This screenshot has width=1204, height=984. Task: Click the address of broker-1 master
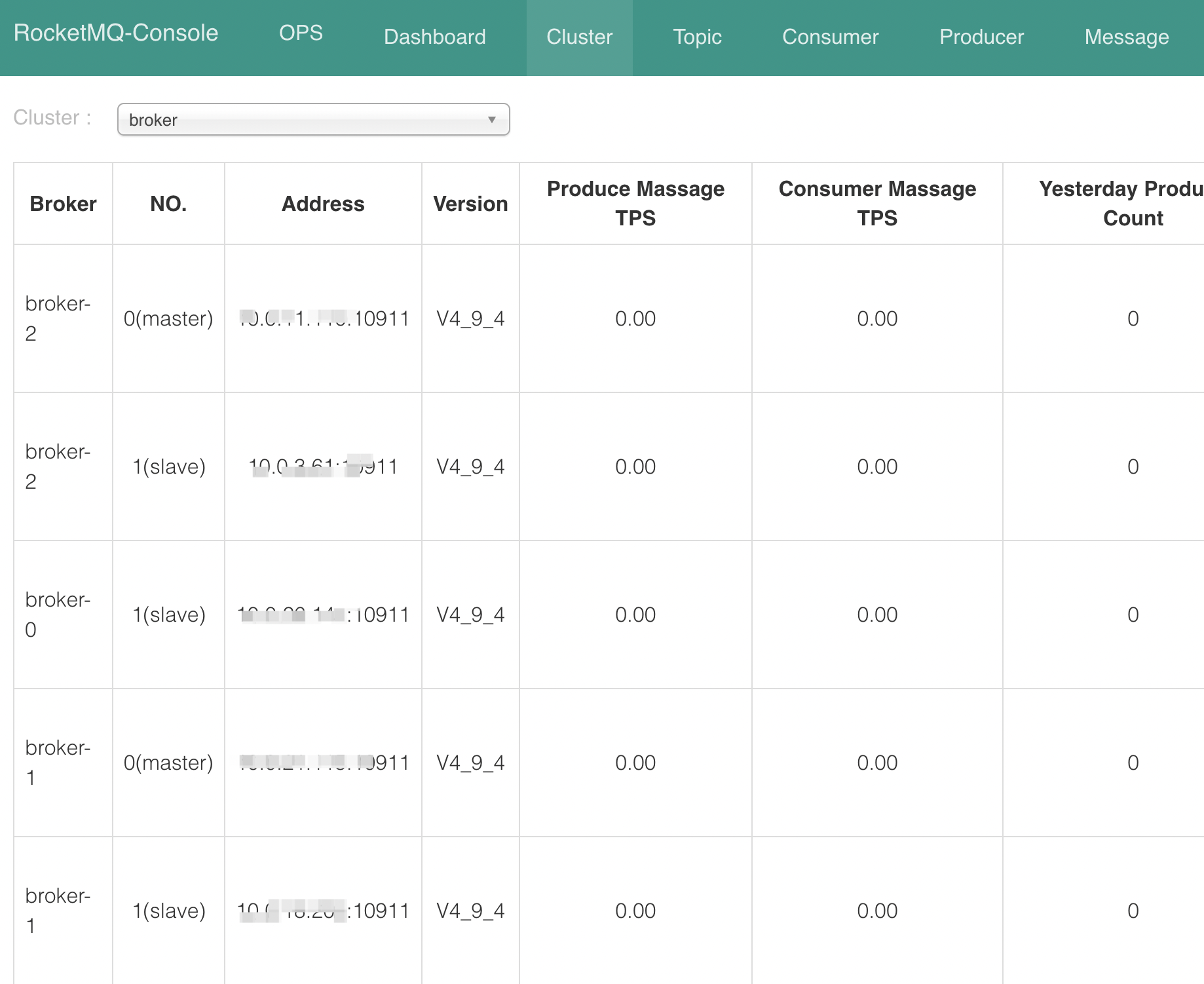(x=324, y=763)
